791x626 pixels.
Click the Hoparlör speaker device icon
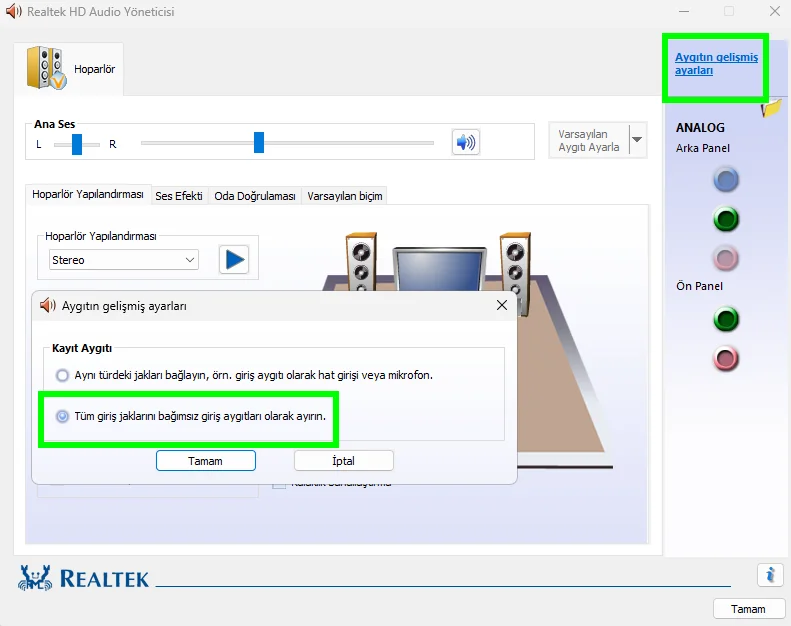[46, 68]
